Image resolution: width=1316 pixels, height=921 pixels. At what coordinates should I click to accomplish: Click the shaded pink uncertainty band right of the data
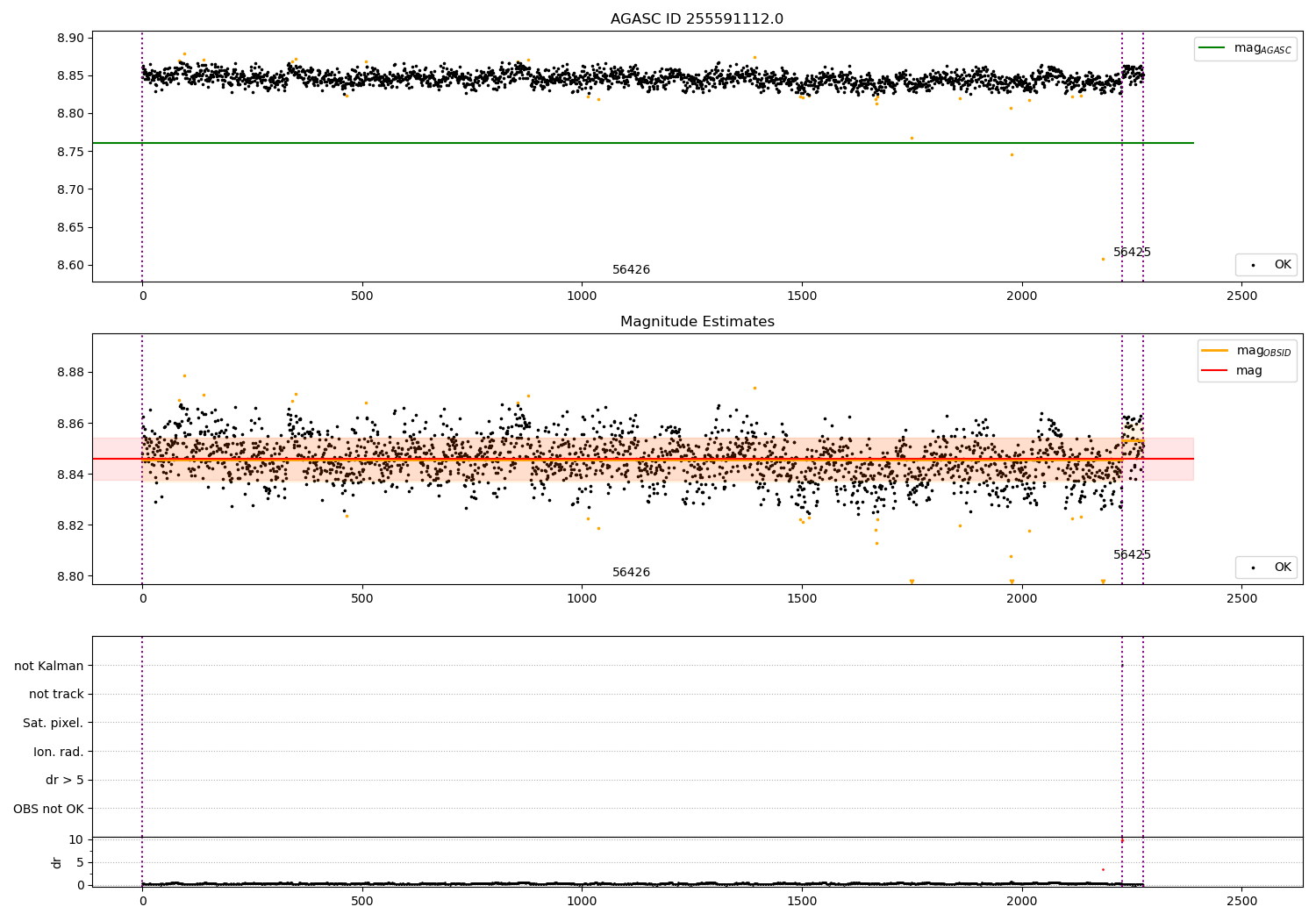1169,459
